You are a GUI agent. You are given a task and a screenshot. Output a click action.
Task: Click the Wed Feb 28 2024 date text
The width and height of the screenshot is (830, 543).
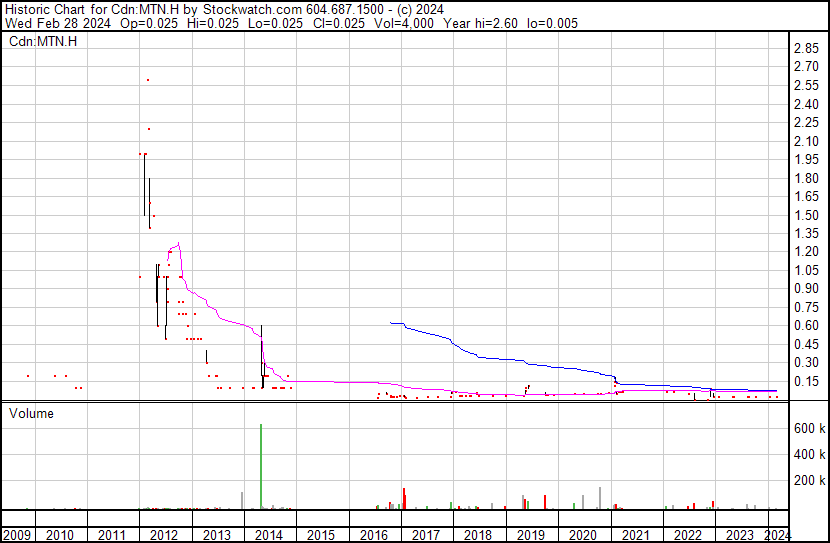pyautogui.click(x=58, y=23)
